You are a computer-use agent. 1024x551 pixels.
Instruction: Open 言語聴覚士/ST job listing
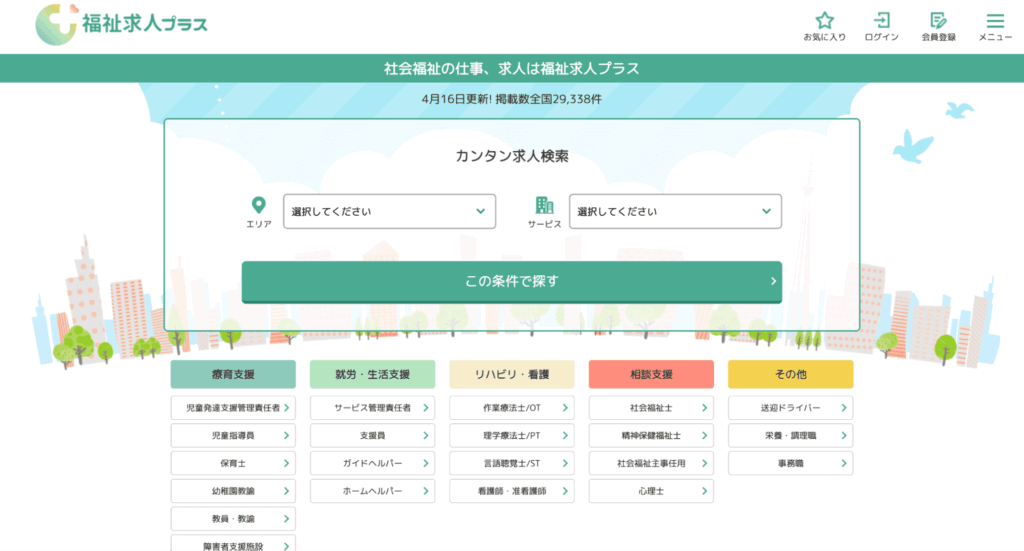(511, 463)
